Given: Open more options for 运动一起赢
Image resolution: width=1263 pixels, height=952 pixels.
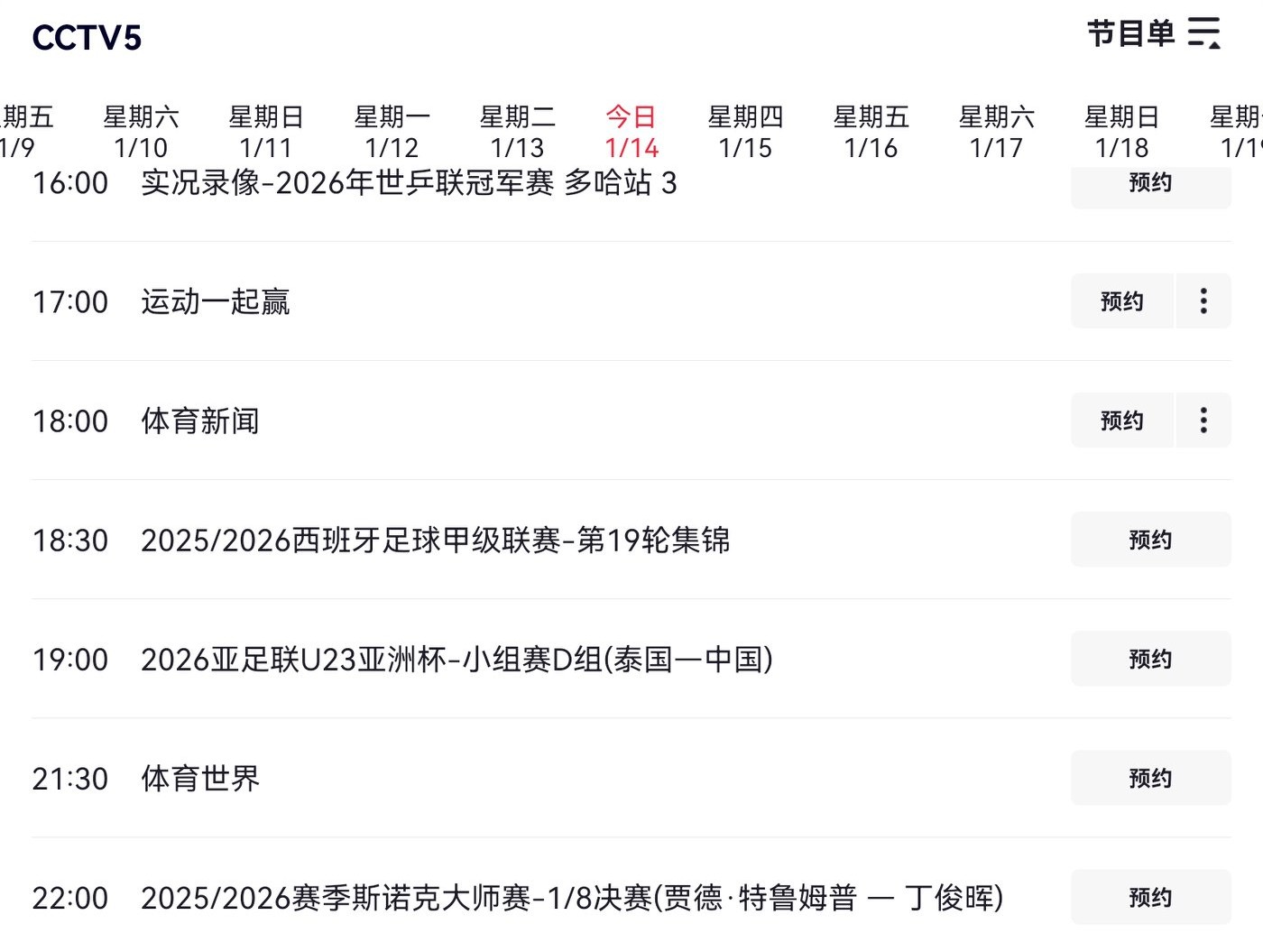Looking at the screenshot, I should [x=1203, y=301].
